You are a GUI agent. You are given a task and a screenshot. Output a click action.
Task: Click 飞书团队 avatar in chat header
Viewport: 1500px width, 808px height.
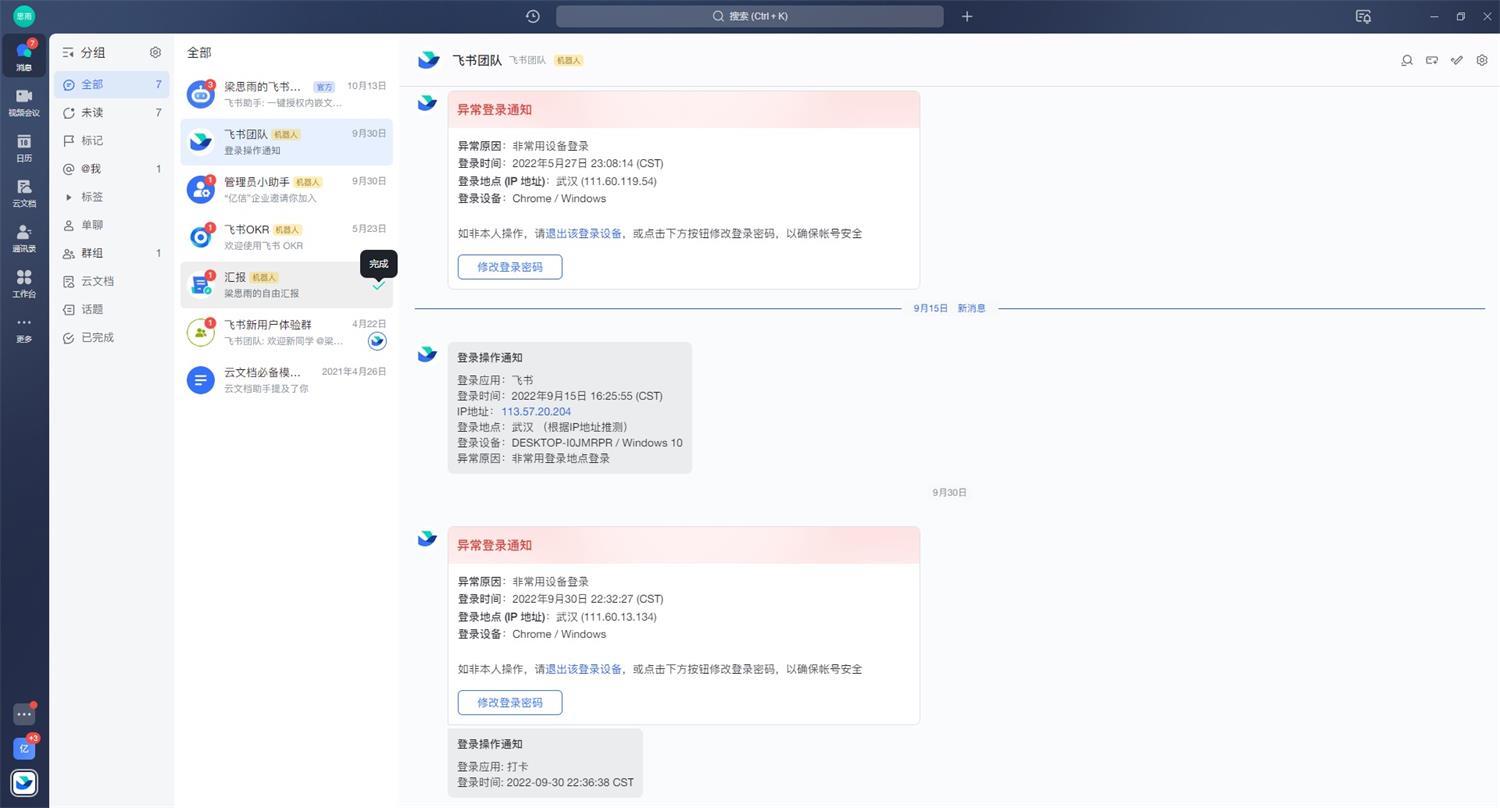429,60
